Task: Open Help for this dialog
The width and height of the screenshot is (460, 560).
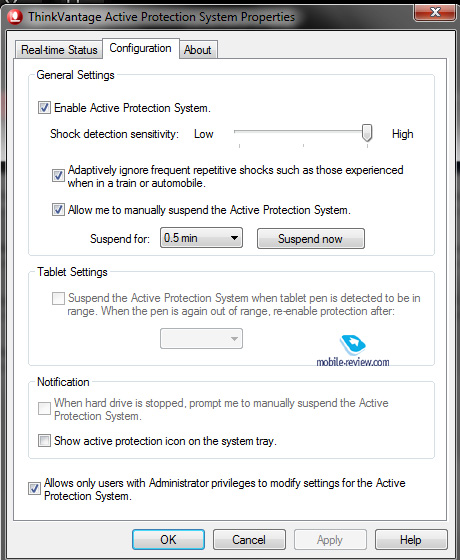Action: [x=411, y=539]
